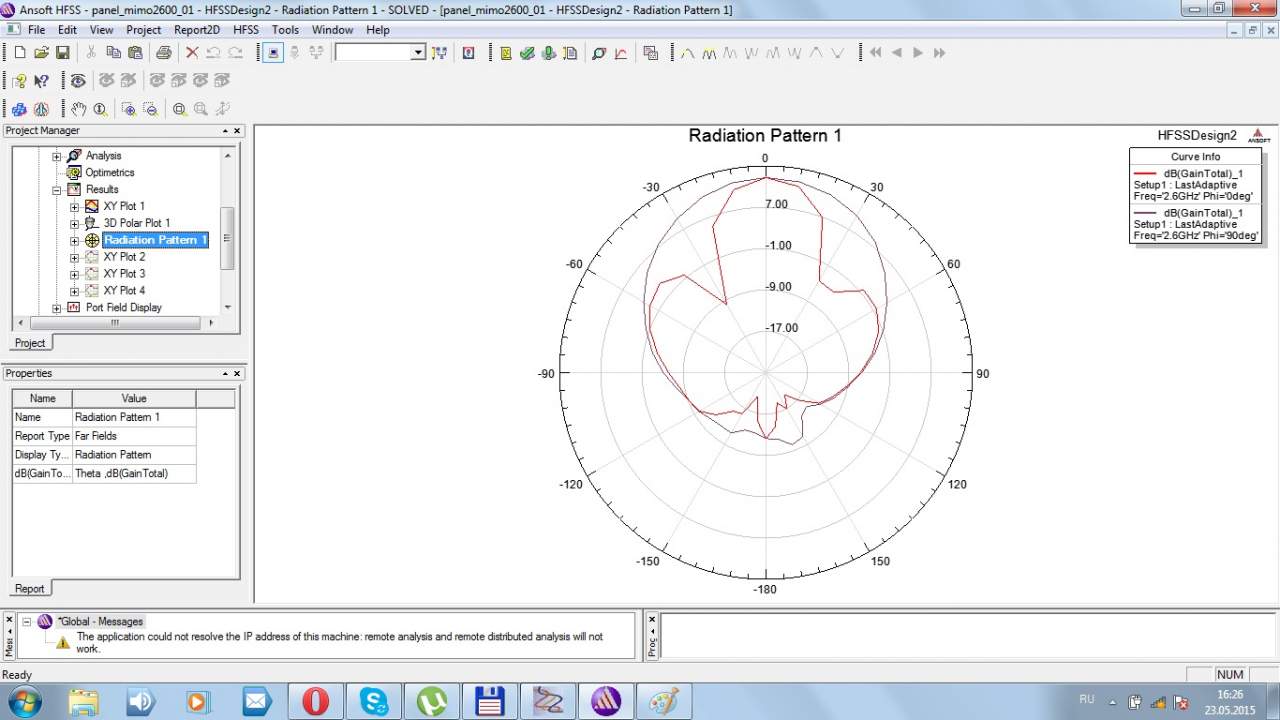This screenshot has width=1280, height=720.
Task: Open the Report2D menu
Action: [196, 30]
